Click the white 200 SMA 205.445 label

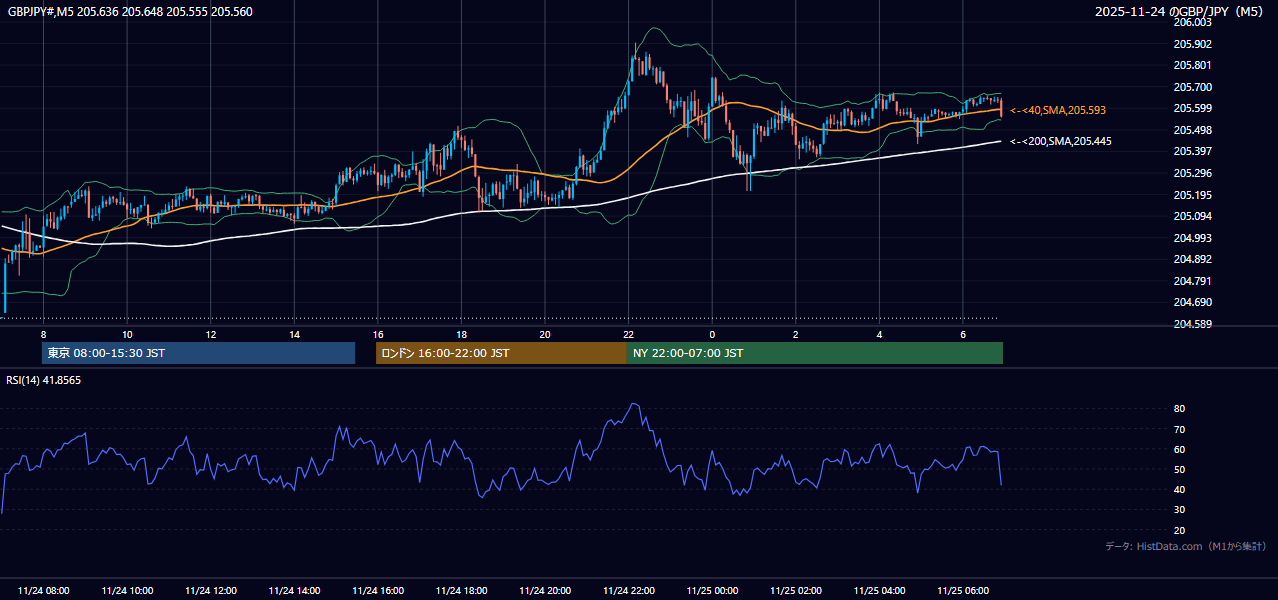[1061, 141]
